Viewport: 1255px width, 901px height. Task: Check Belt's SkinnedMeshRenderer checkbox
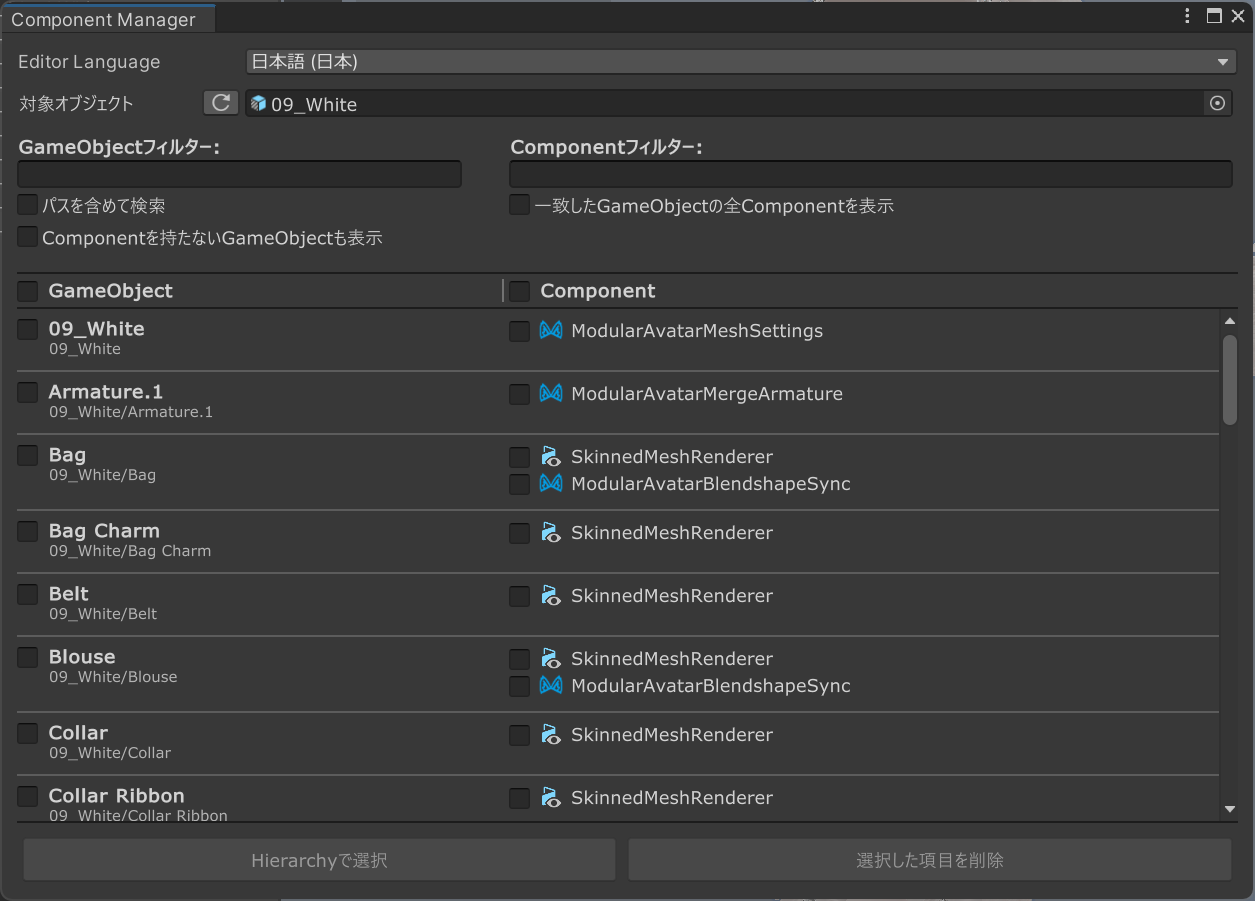pos(519,596)
